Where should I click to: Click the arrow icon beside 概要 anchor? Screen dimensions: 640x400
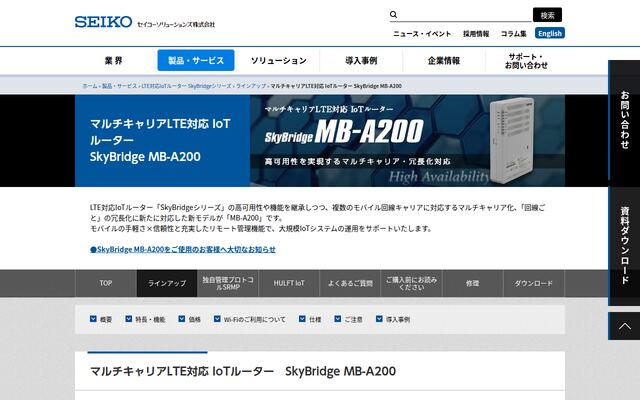[93, 319]
